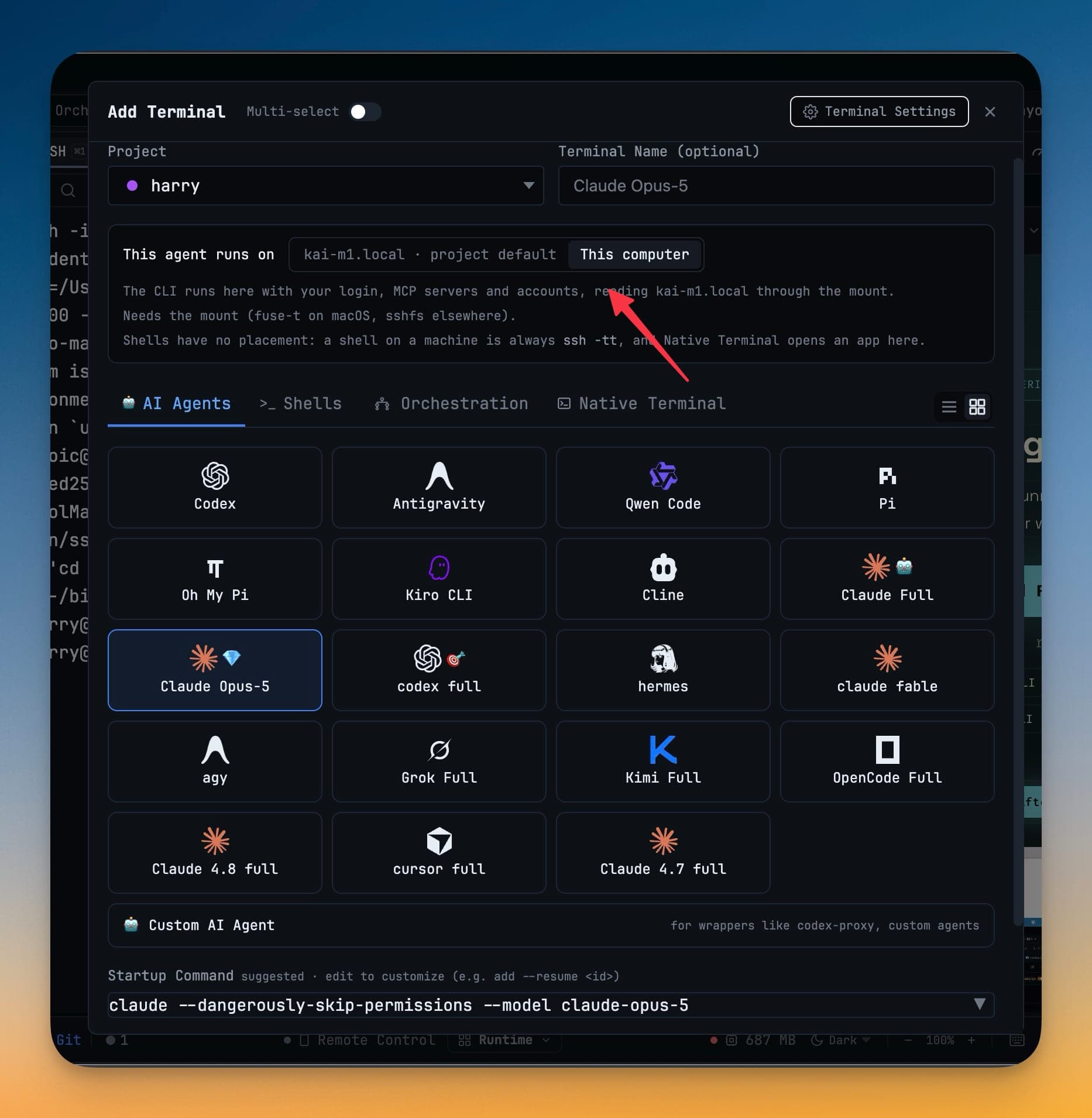
Task: Pick the hermes agent card
Action: (663, 670)
